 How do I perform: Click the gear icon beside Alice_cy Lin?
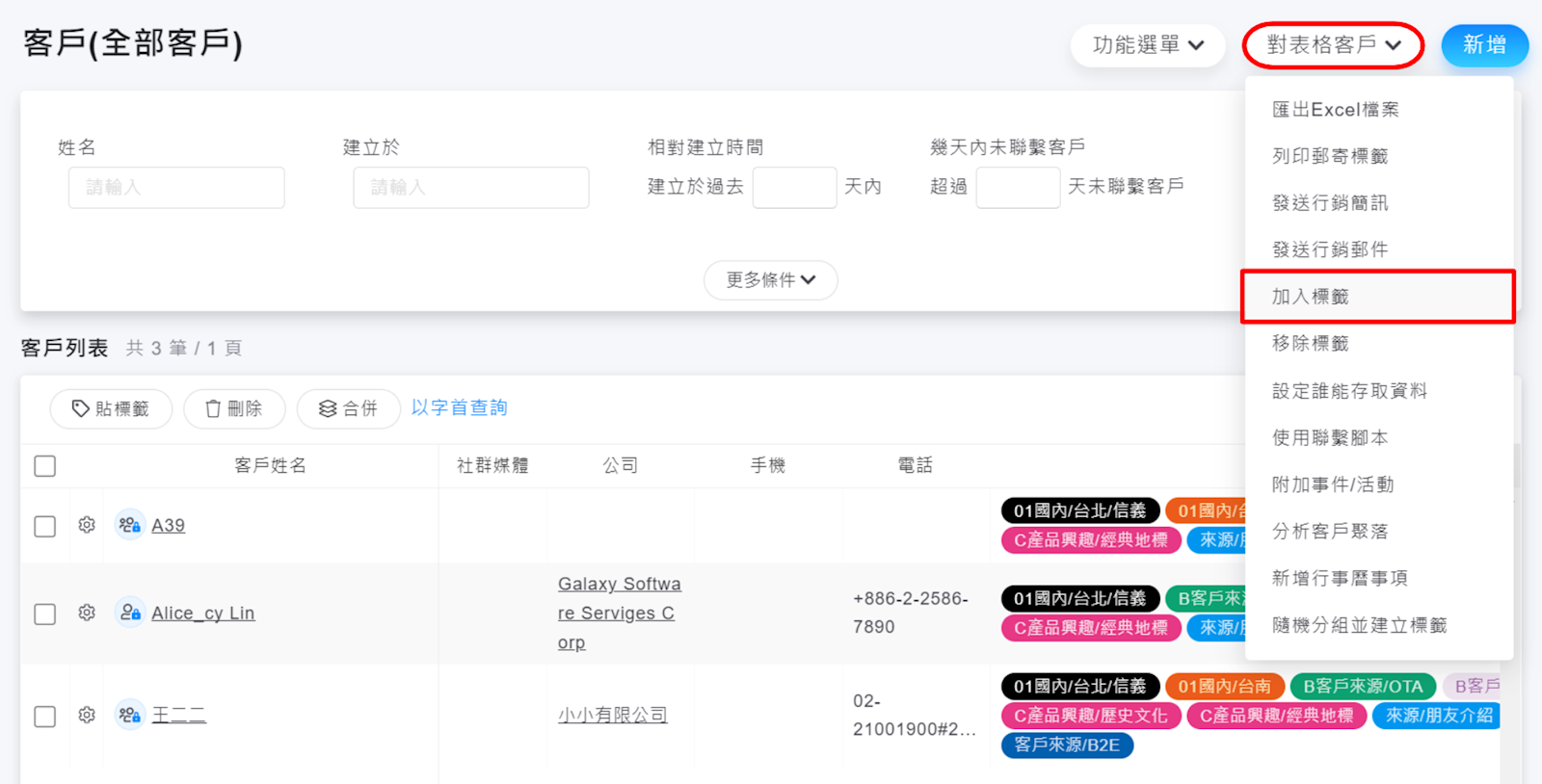tap(87, 613)
